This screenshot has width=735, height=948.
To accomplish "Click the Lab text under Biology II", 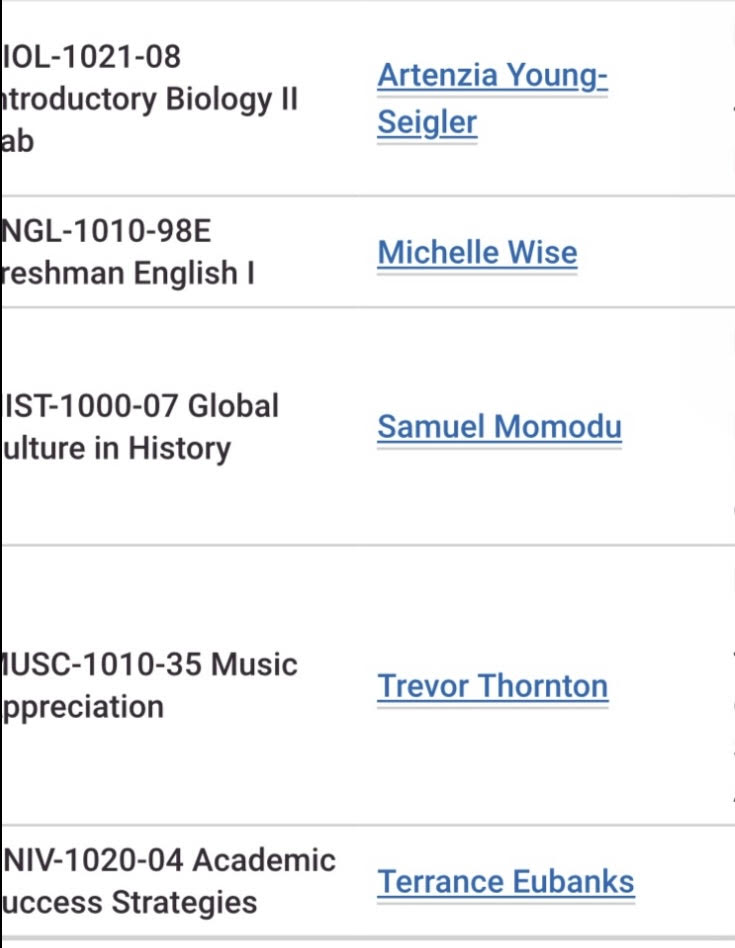I will [18, 141].
